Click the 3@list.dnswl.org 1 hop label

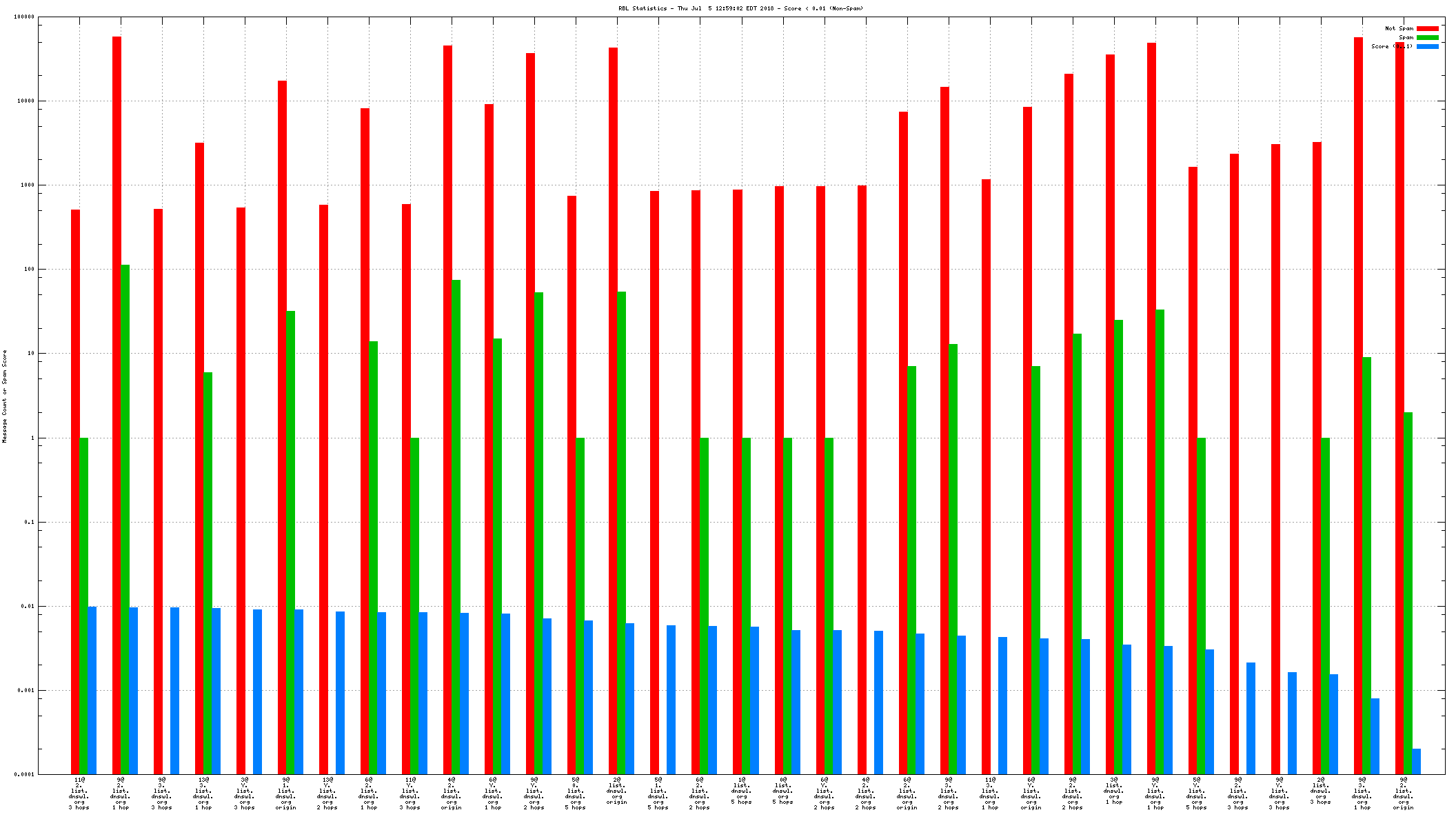click(x=1113, y=791)
